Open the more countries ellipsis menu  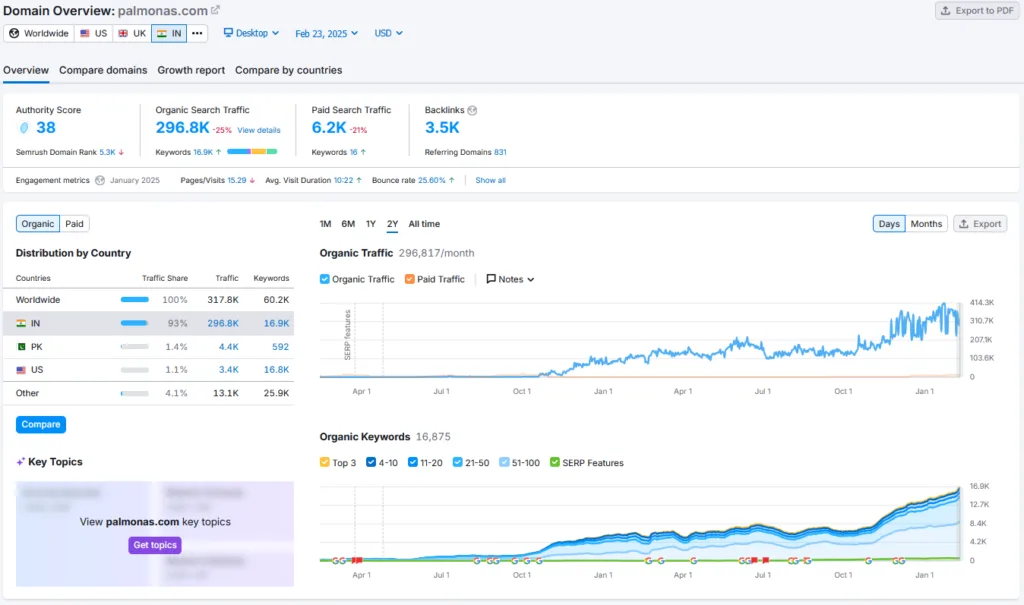click(197, 33)
